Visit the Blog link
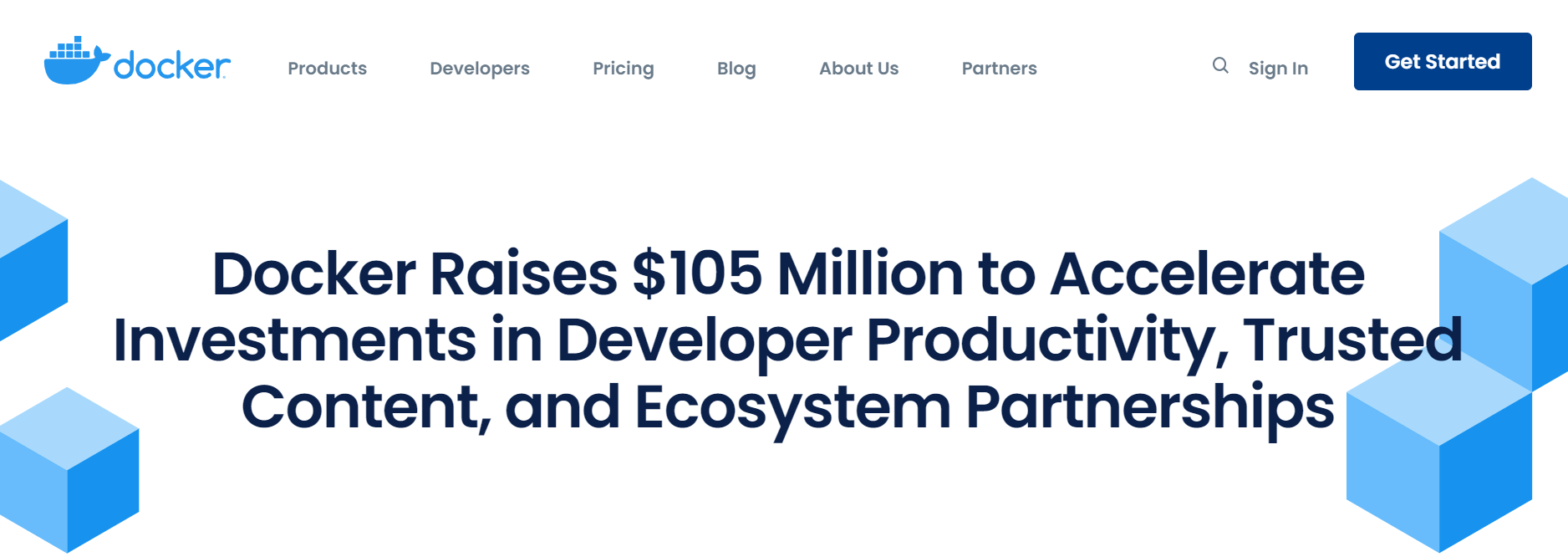Screen dimensions: 1568x557 click(736, 69)
